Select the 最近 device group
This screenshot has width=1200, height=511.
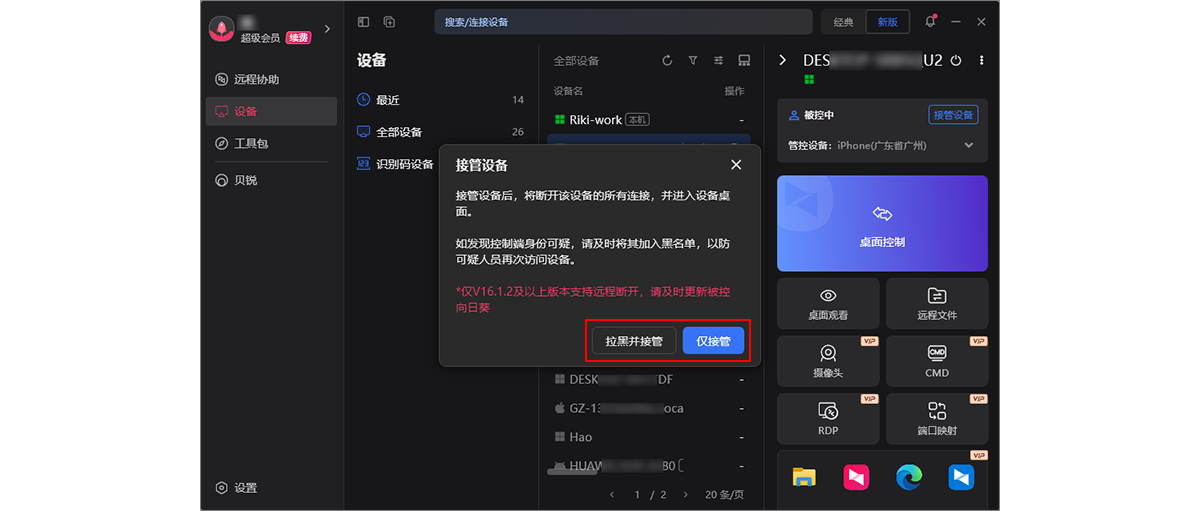click(x=441, y=100)
